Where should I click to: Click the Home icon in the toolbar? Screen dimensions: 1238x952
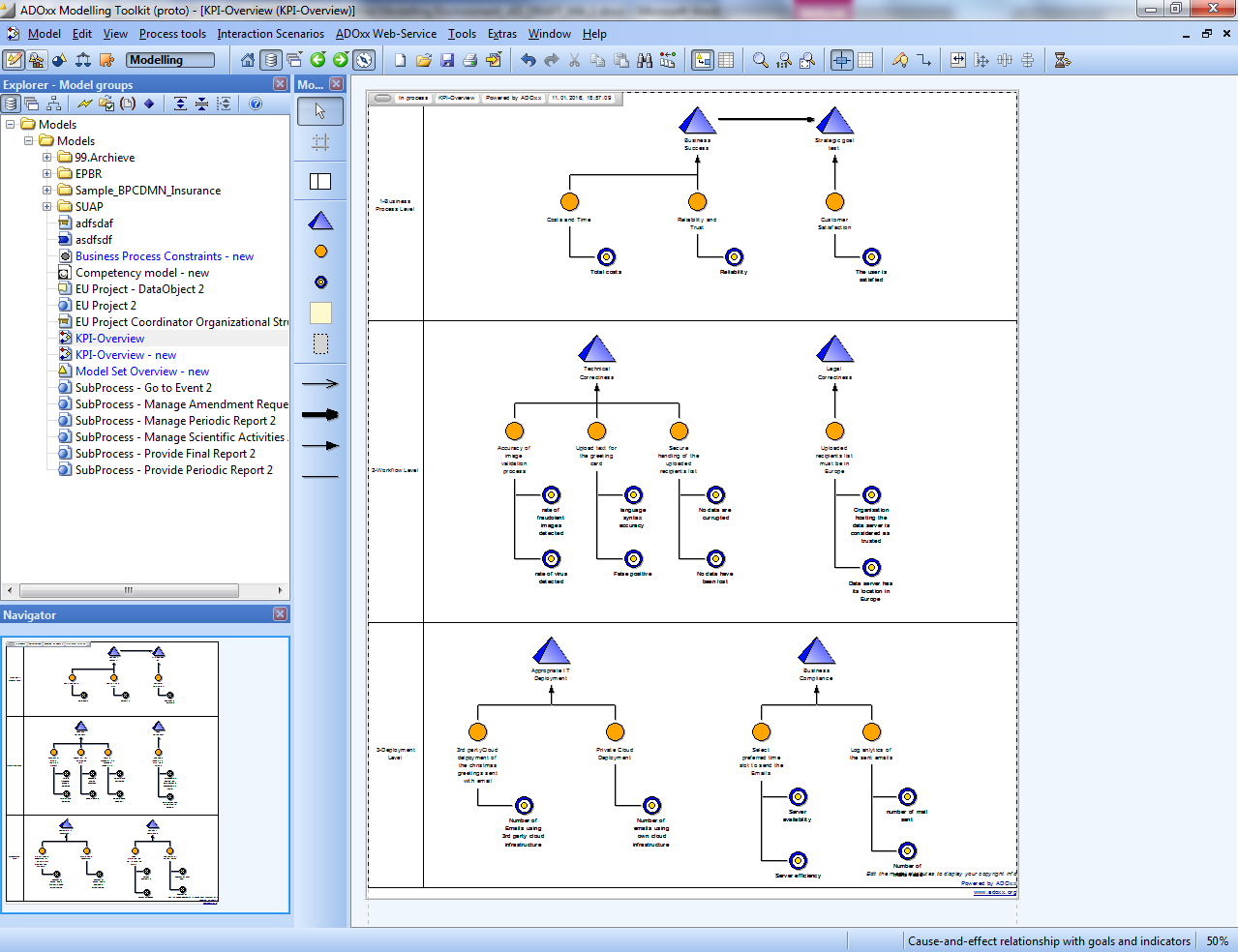coord(248,60)
